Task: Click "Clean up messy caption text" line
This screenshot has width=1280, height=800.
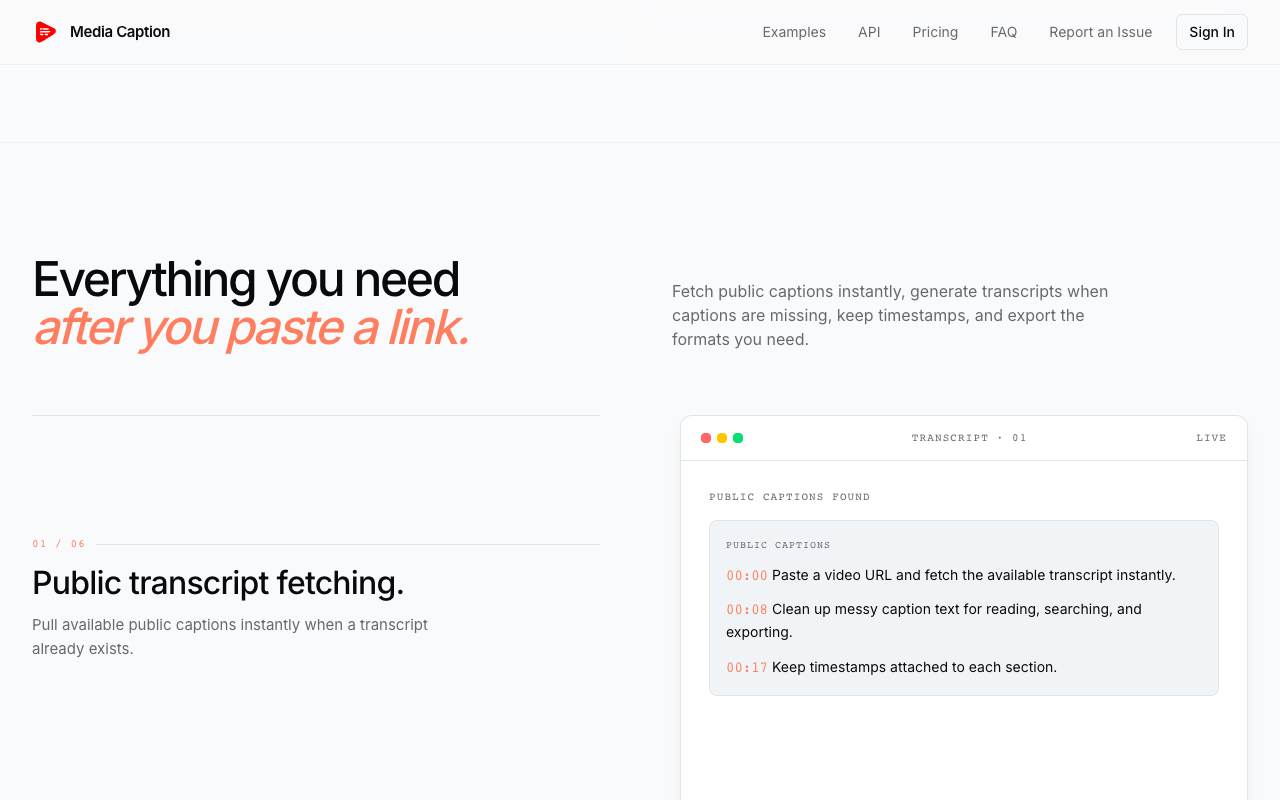Action: click(934, 620)
